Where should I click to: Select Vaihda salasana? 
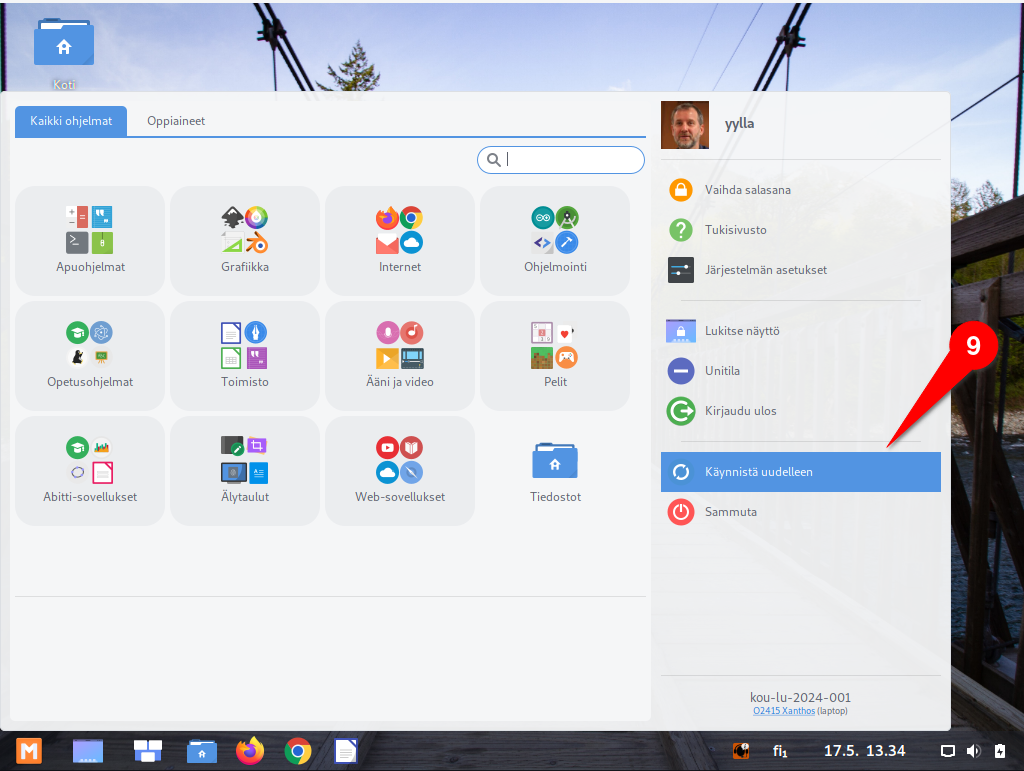(x=801, y=190)
